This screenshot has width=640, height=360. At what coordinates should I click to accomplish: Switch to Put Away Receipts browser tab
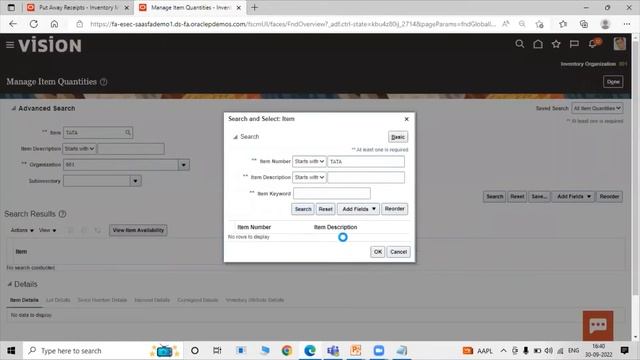77,7
